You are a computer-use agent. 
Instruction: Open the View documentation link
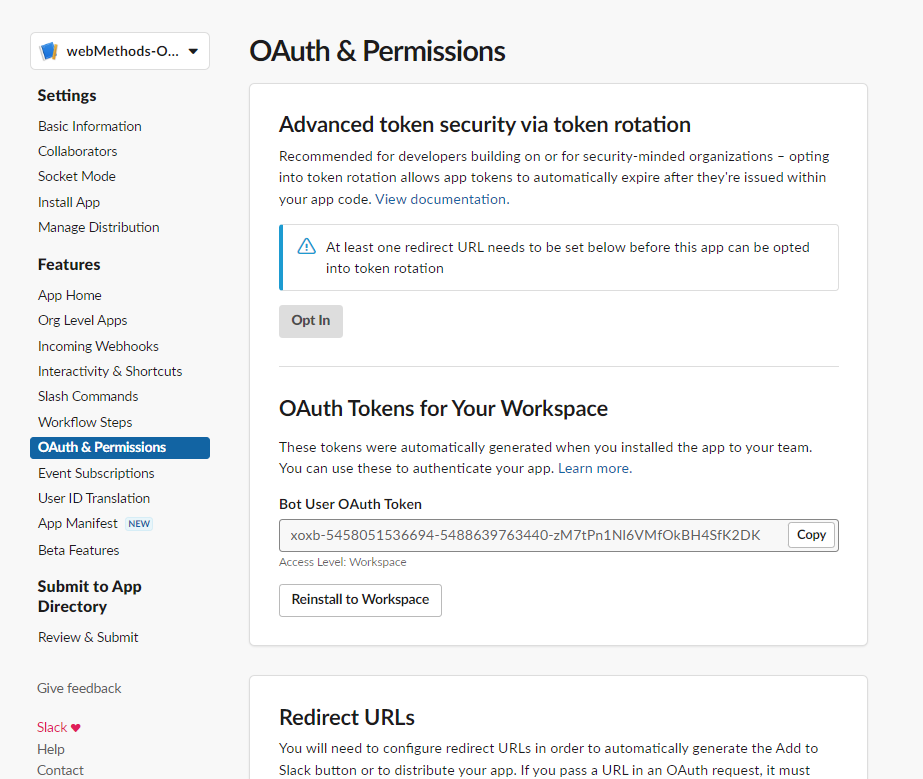click(442, 199)
